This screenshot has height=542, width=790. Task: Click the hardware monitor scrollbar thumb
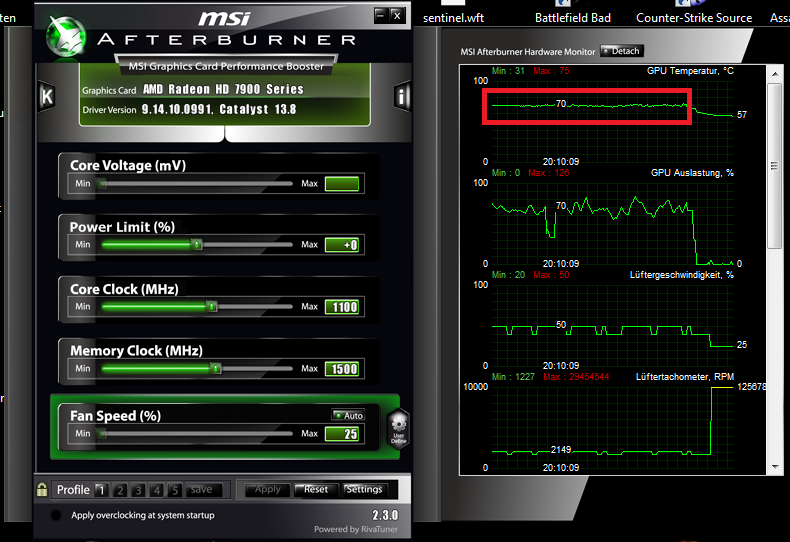click(774, 166)
